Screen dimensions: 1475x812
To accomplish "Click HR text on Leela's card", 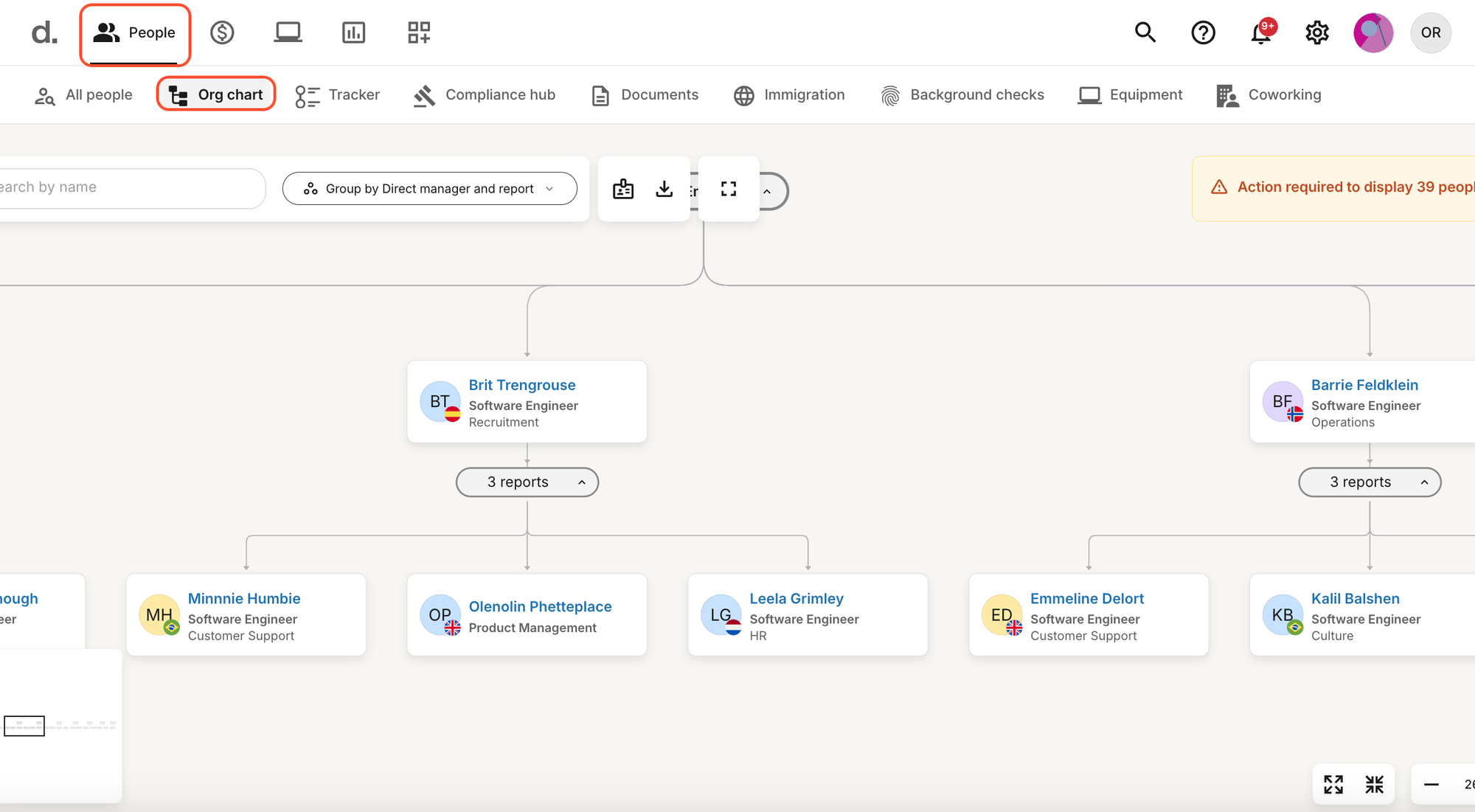I will 758,636.
